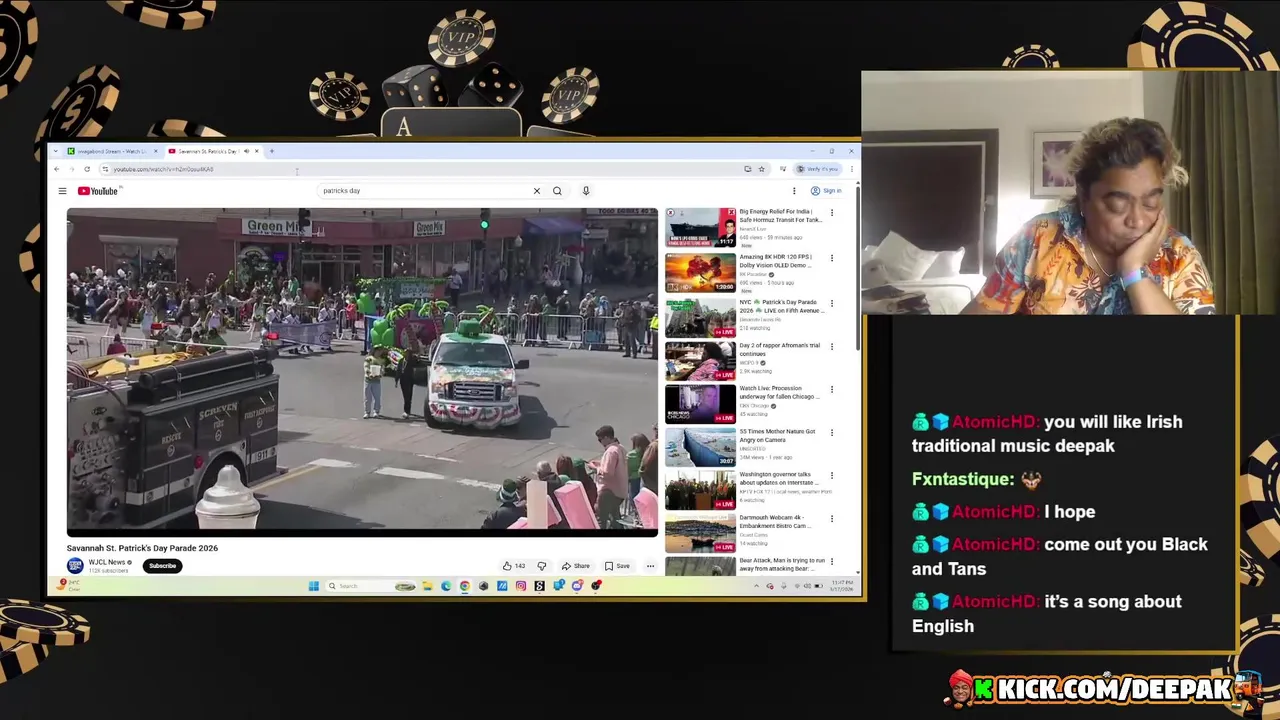The image size is (1280, 720).
Task: Reload the browser page
Action: tap(87, 169)
